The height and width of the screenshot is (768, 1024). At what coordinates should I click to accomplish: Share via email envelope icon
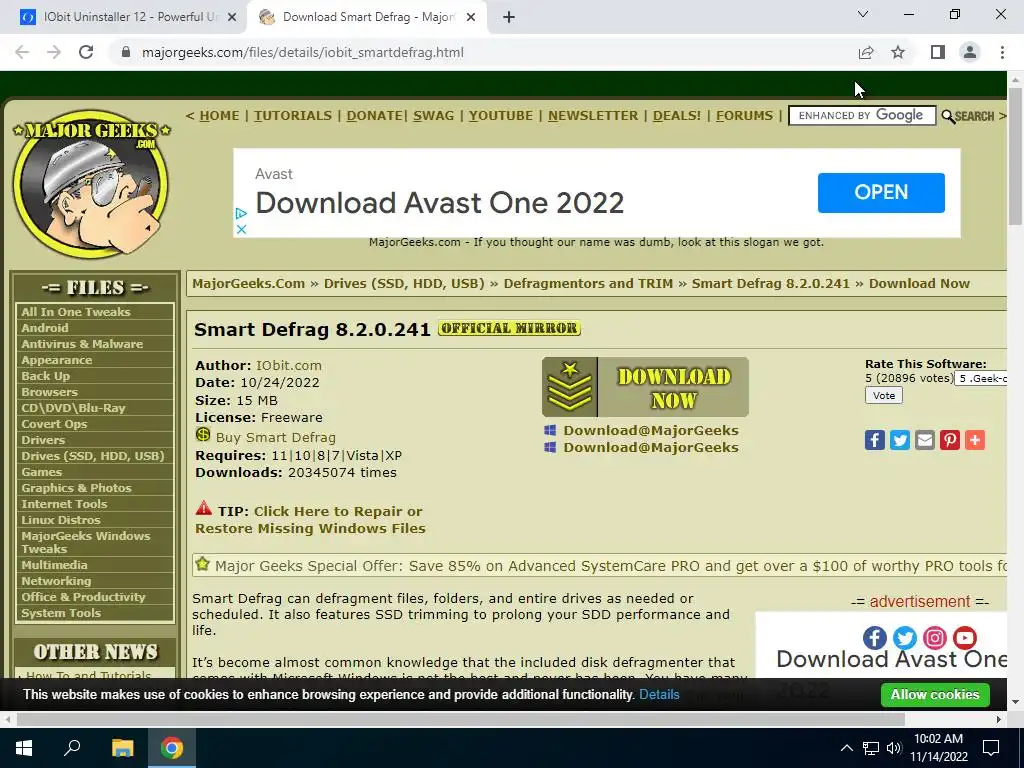click(x=925, y=440)
